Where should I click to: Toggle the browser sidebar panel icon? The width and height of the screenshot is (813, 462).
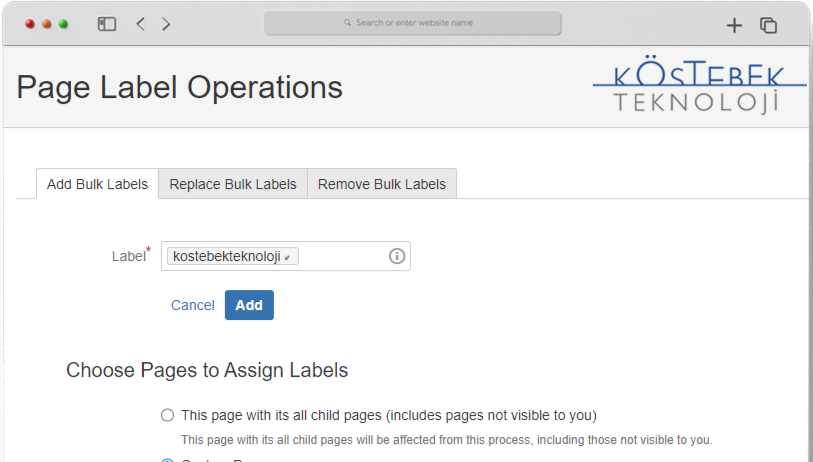(107, 24)
